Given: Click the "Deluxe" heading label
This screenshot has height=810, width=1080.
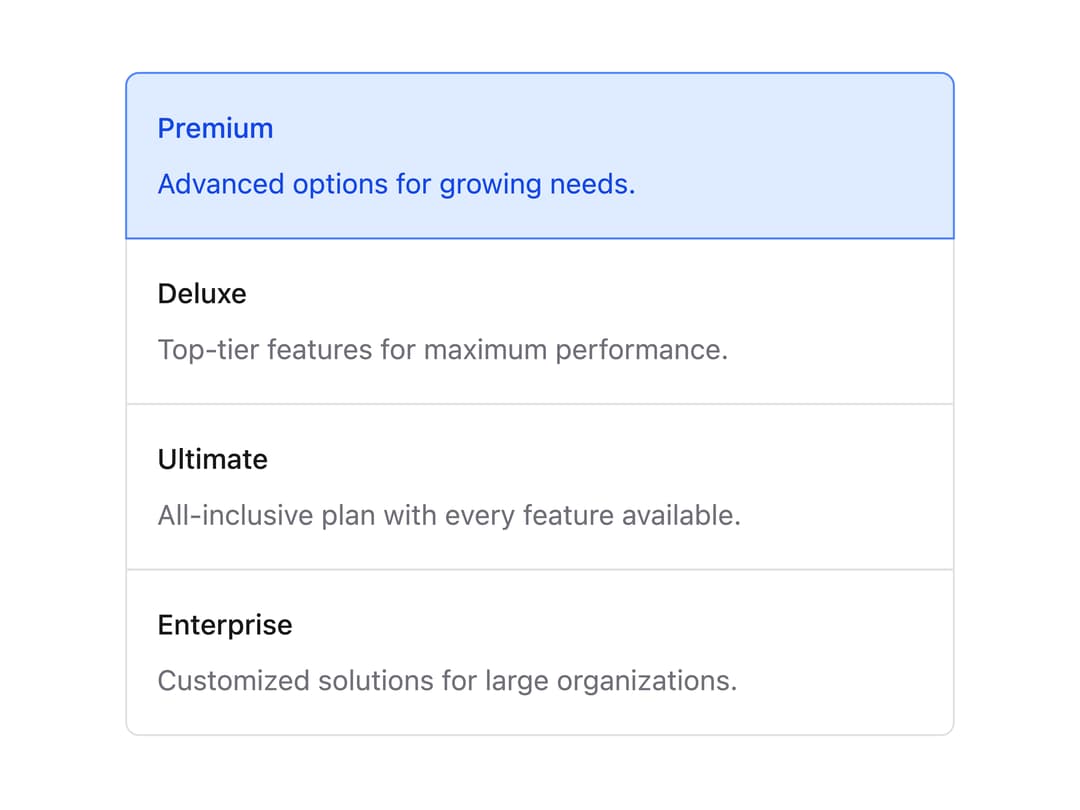Looking at the screenshot, I should [202, 294].
